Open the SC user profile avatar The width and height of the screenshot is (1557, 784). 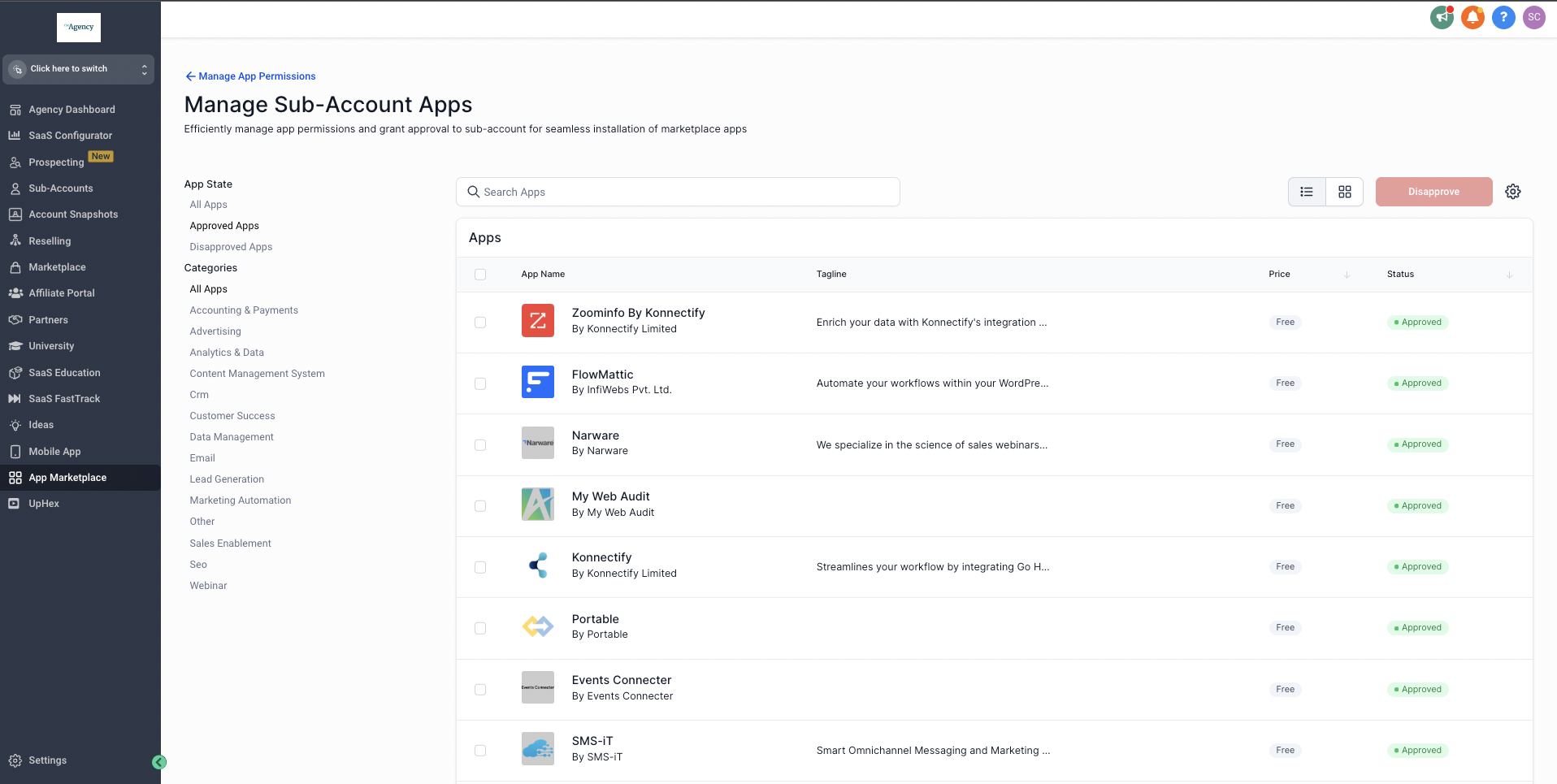[1534, 17]
